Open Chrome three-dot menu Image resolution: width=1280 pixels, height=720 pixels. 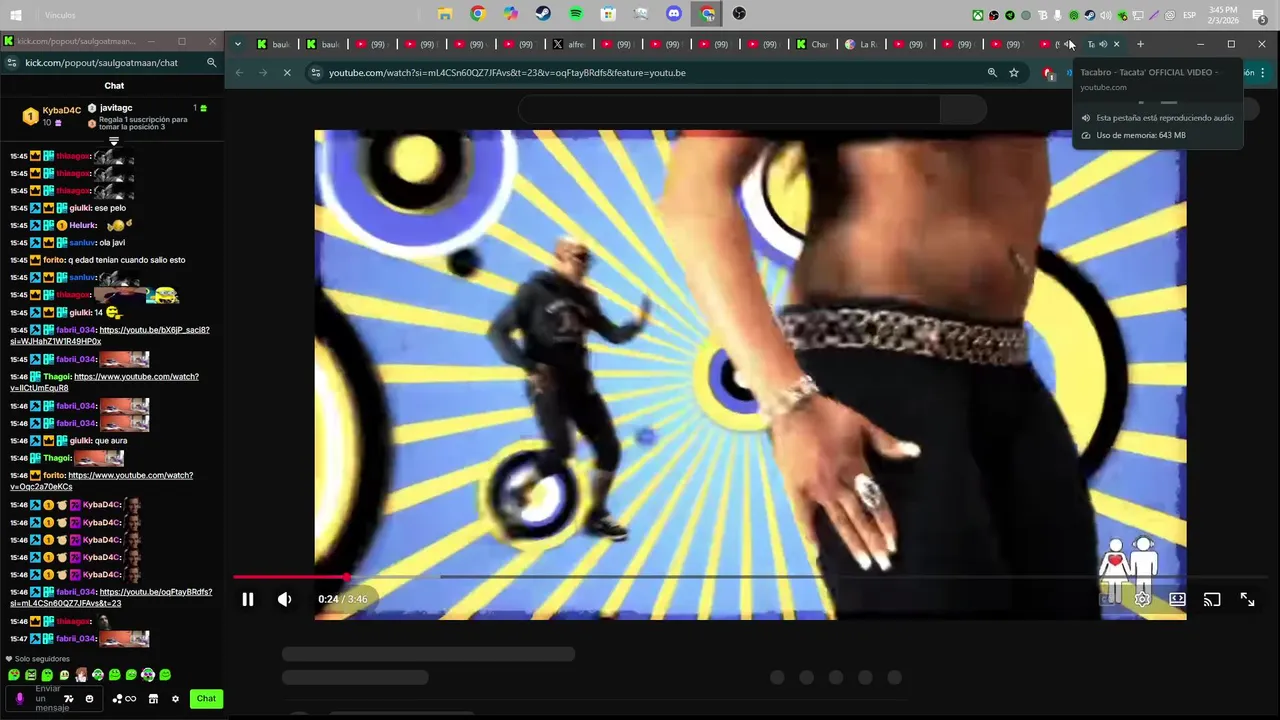pos(1263,73)
